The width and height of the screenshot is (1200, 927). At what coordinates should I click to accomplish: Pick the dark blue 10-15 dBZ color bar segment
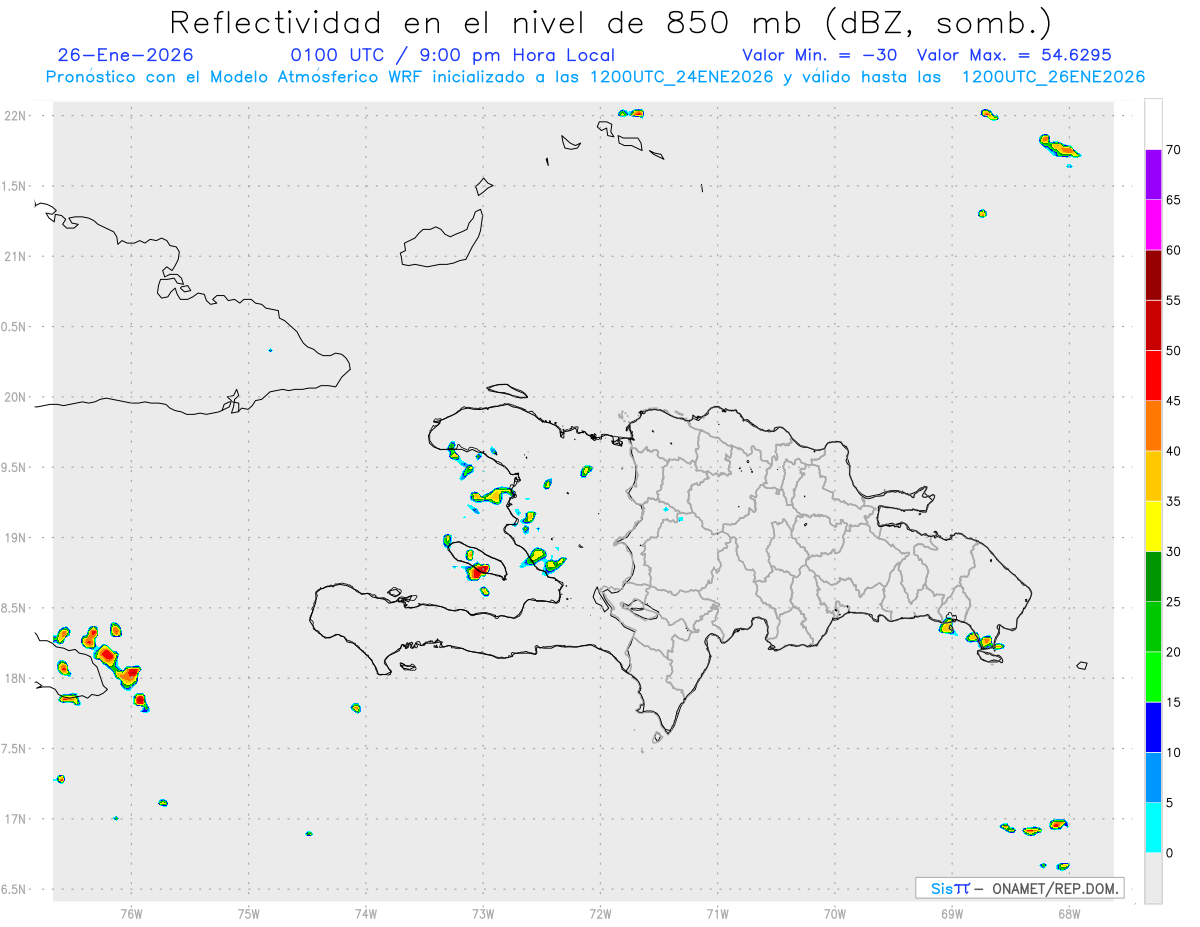(x=1153, y=727)
